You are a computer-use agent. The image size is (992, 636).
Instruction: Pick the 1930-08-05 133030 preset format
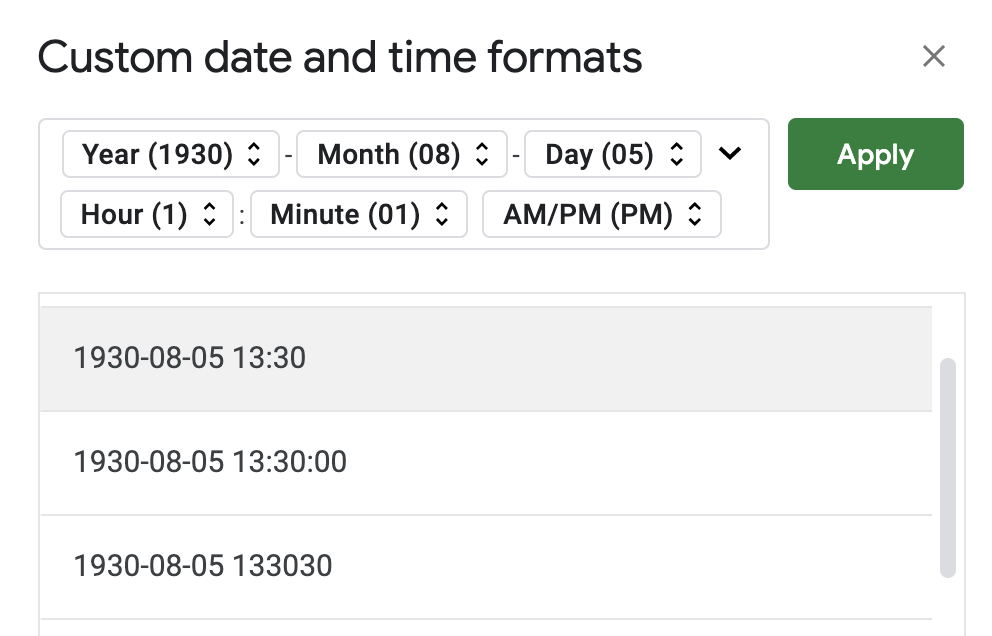pos(203,566)
